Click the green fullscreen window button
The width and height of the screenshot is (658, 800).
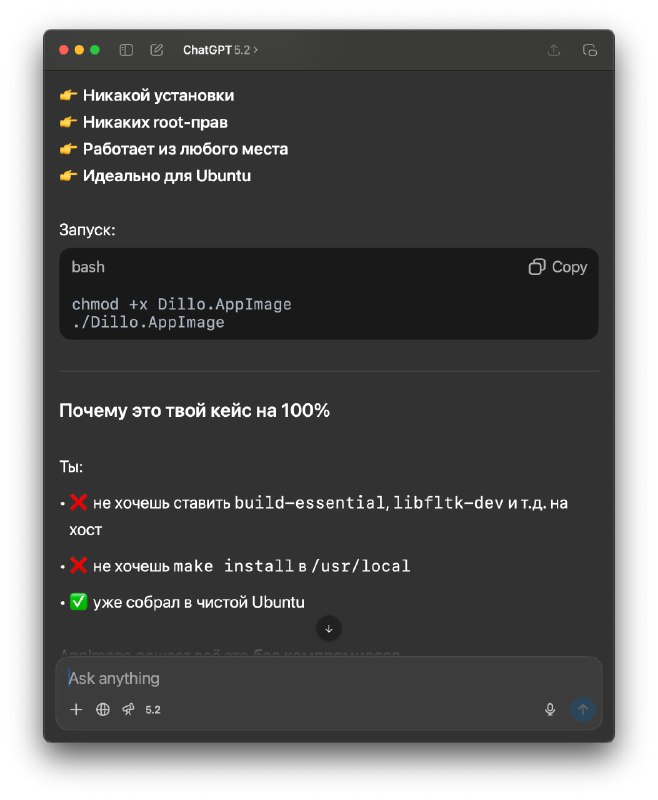click(x=95, y=50)
